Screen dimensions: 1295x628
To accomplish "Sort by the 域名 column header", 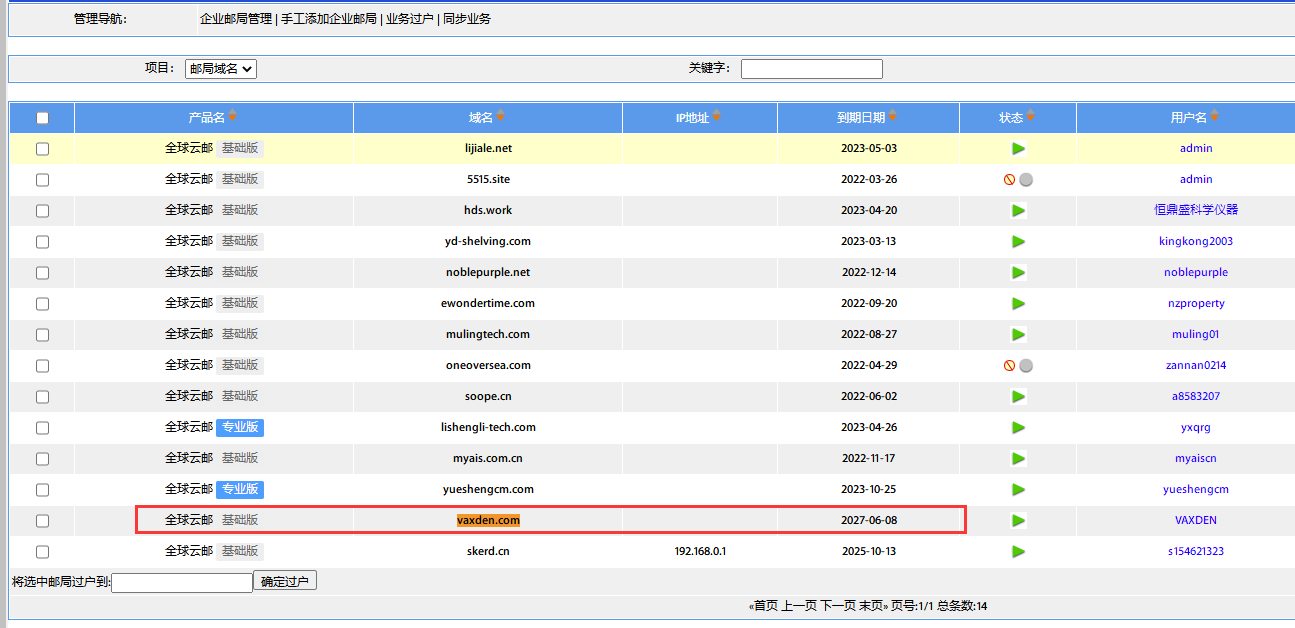I will click(481, 118).
